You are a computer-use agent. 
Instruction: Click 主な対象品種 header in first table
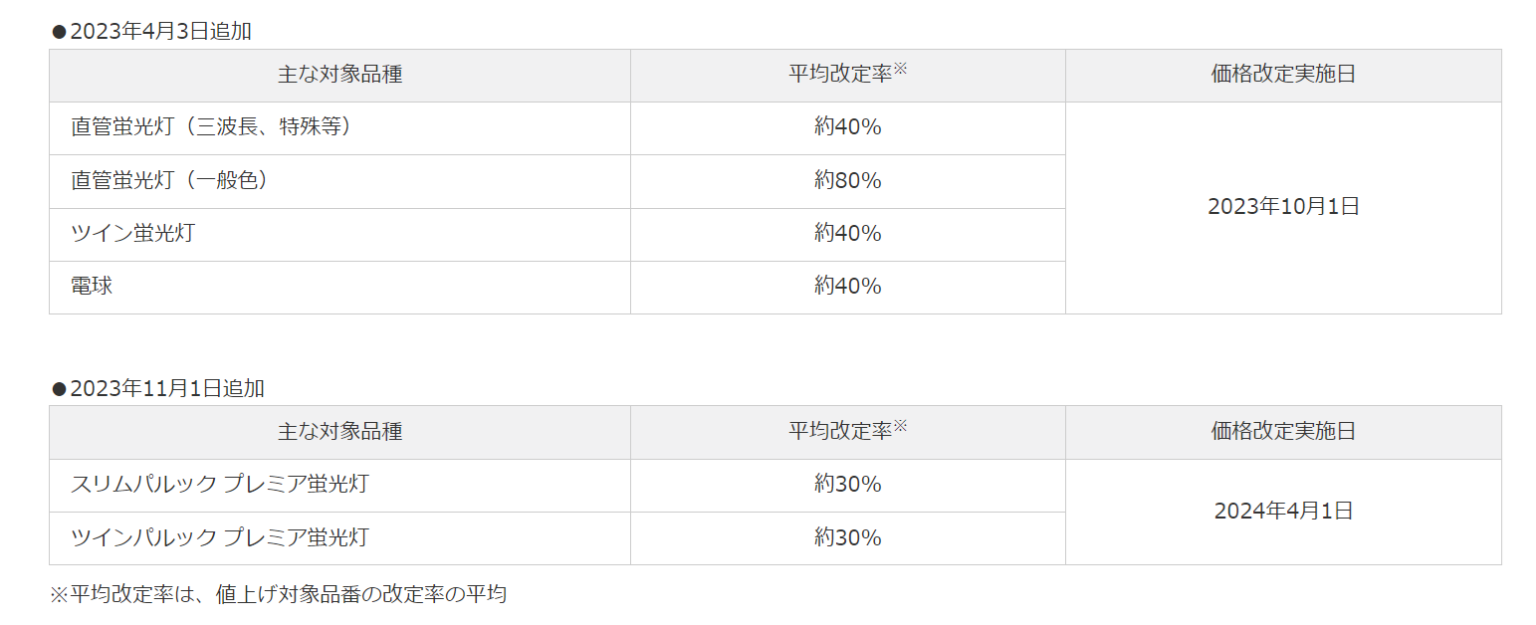[340, 75]
